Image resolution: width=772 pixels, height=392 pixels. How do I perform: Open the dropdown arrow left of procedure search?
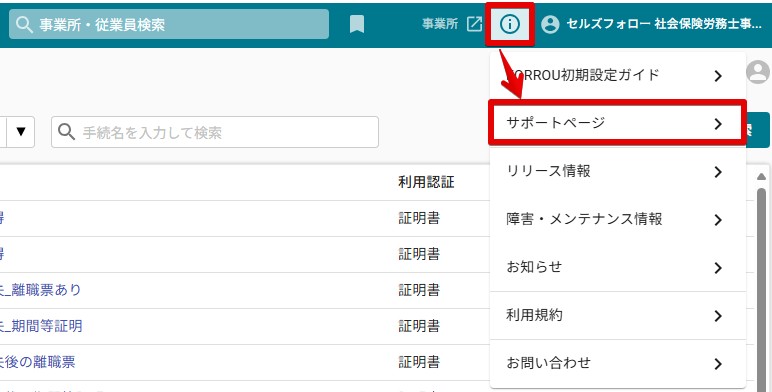coord(21,131)
